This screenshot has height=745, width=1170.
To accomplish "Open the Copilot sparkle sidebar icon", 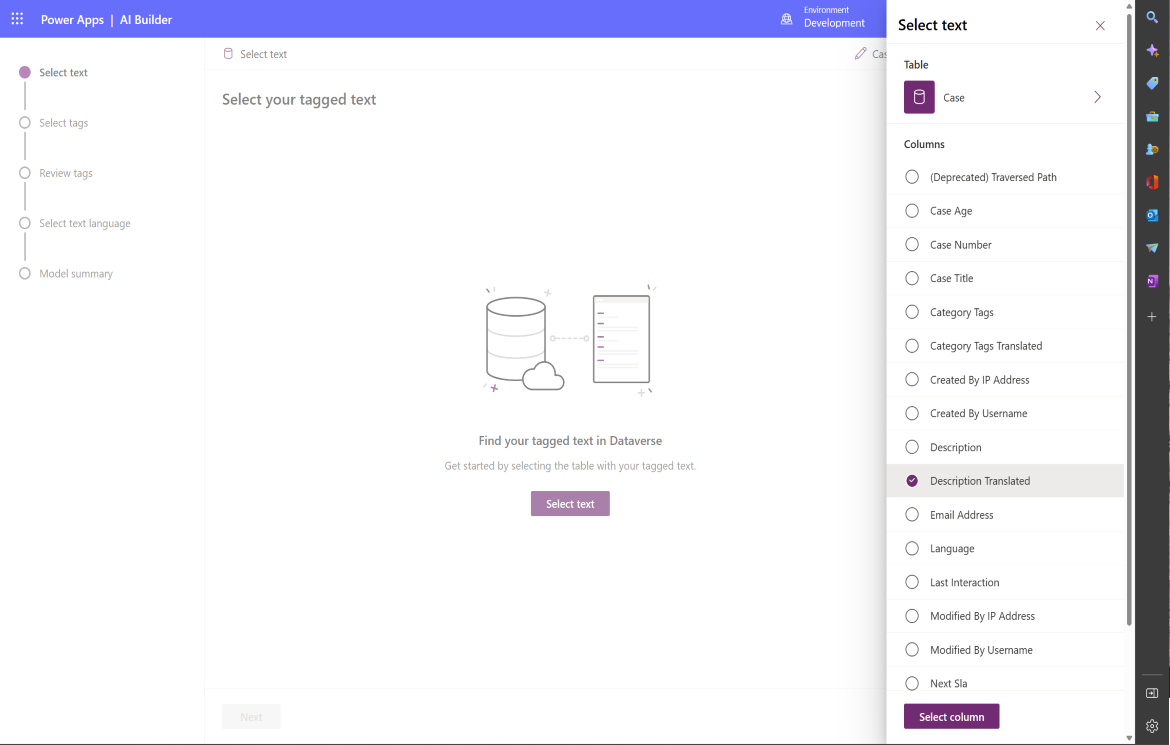I will point(1152,50).
